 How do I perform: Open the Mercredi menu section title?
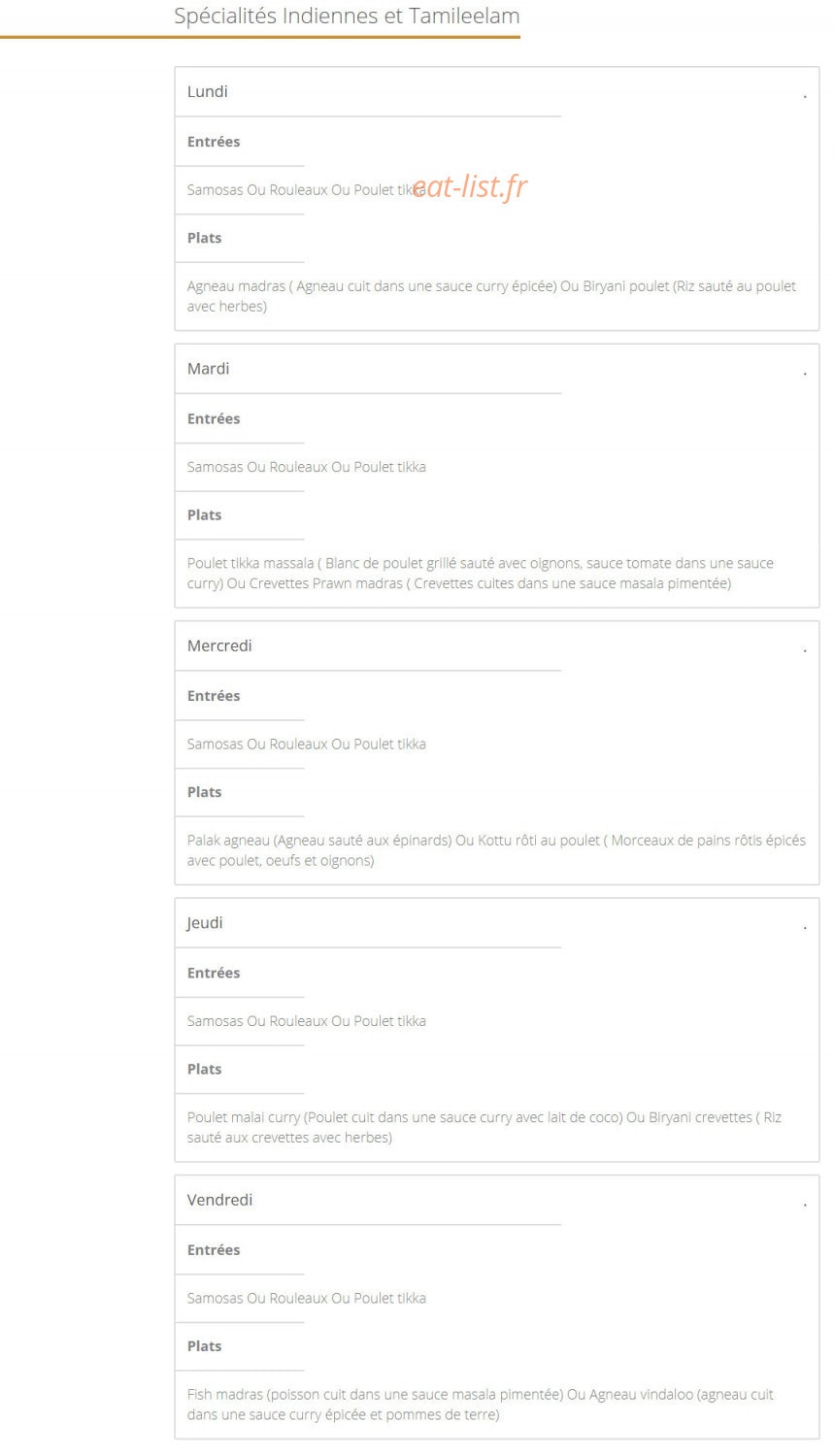219,645
